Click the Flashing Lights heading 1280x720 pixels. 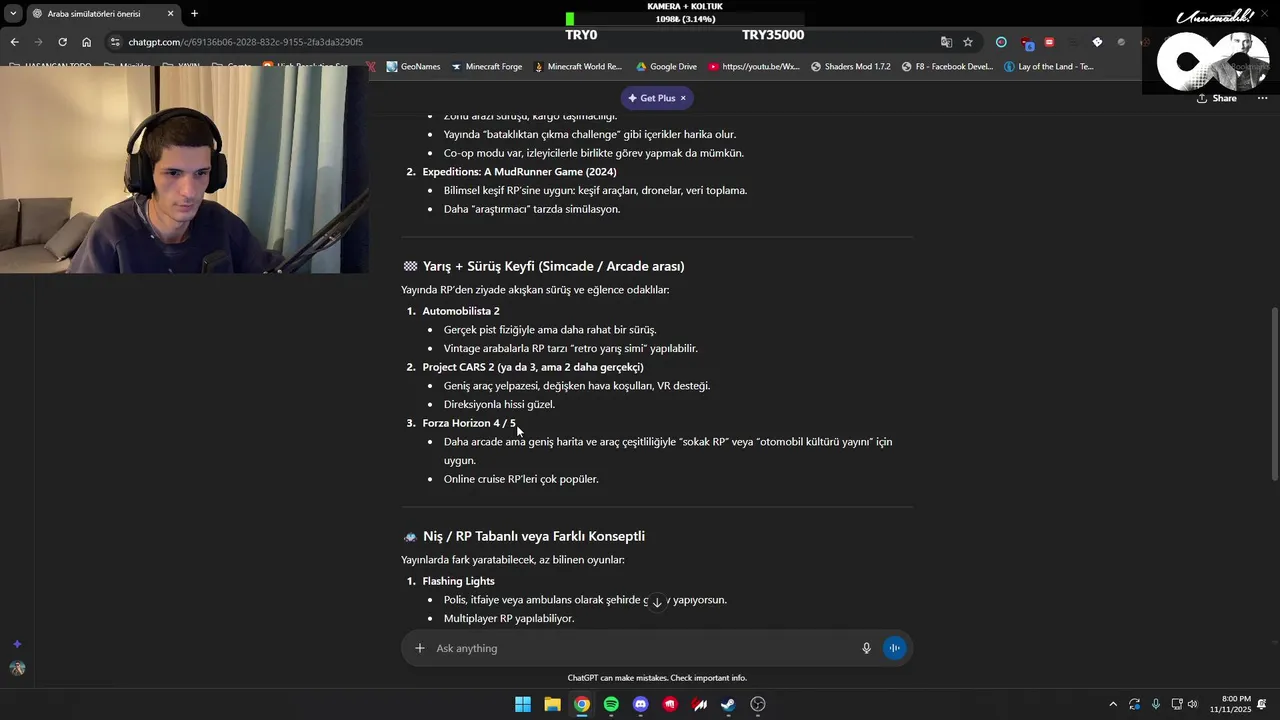[x=458, y=581]
